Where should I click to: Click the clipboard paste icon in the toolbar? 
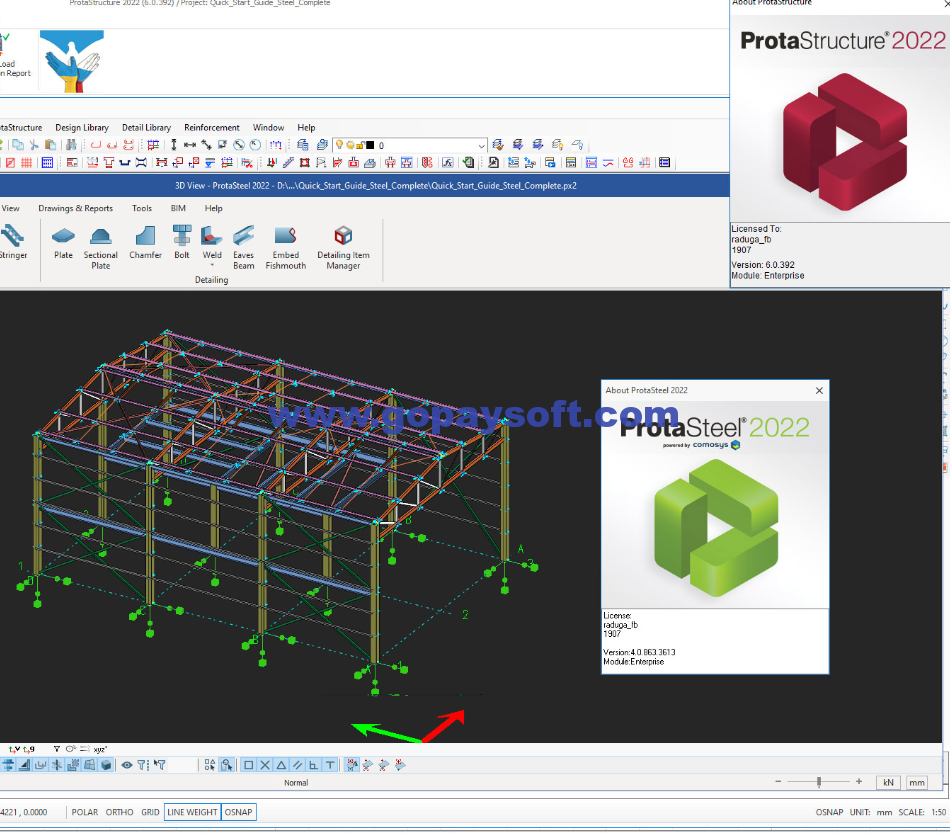point(51,145)
